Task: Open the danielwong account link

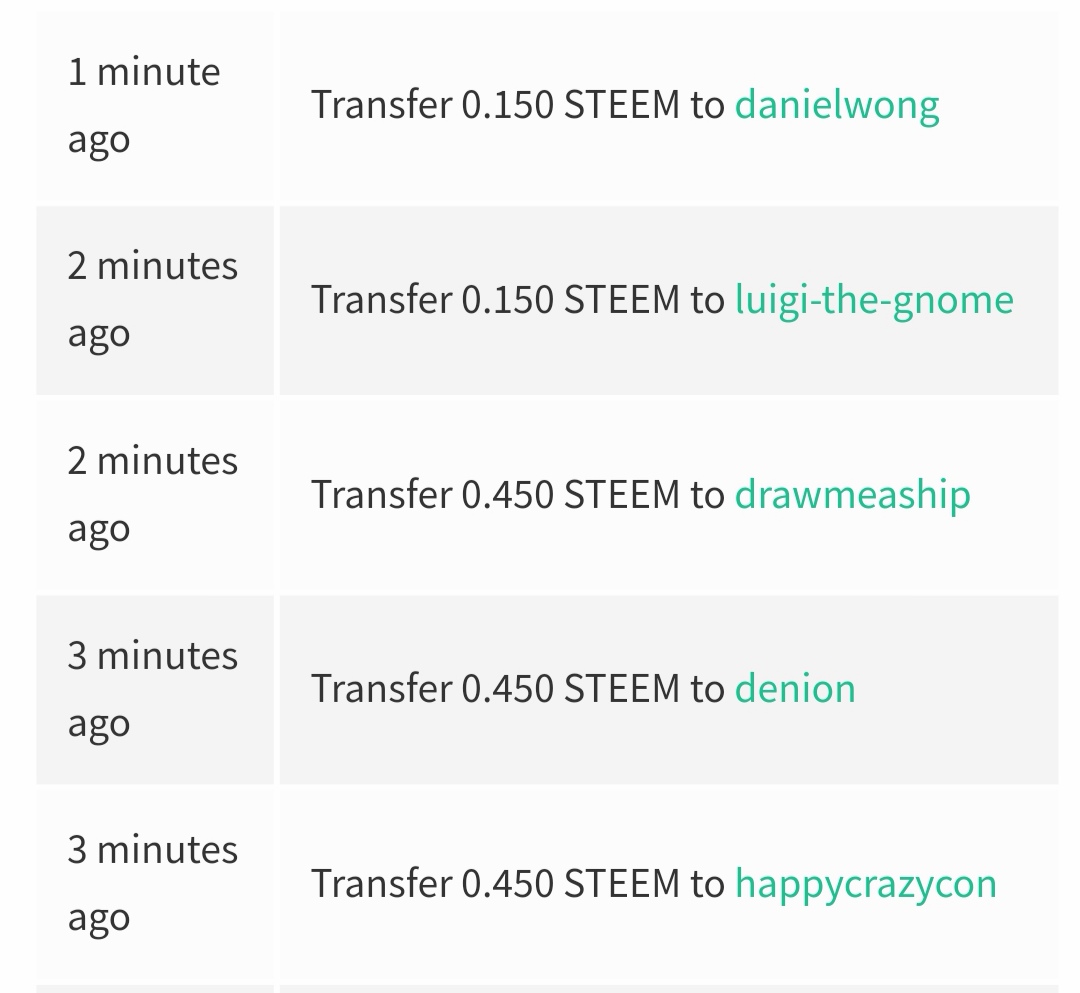Action: (837, 105)
